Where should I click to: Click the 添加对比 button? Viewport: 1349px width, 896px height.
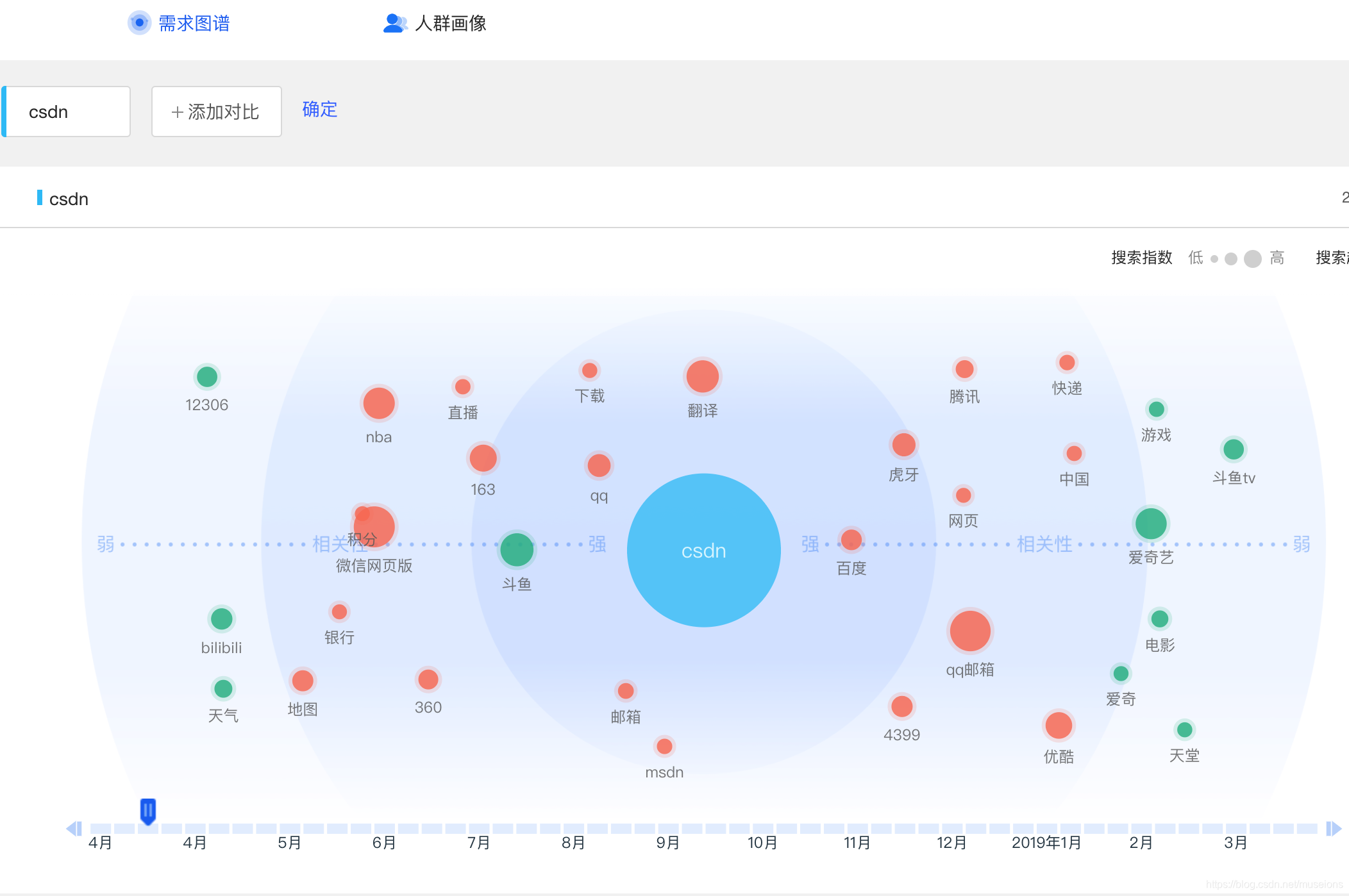pos(216,112)
